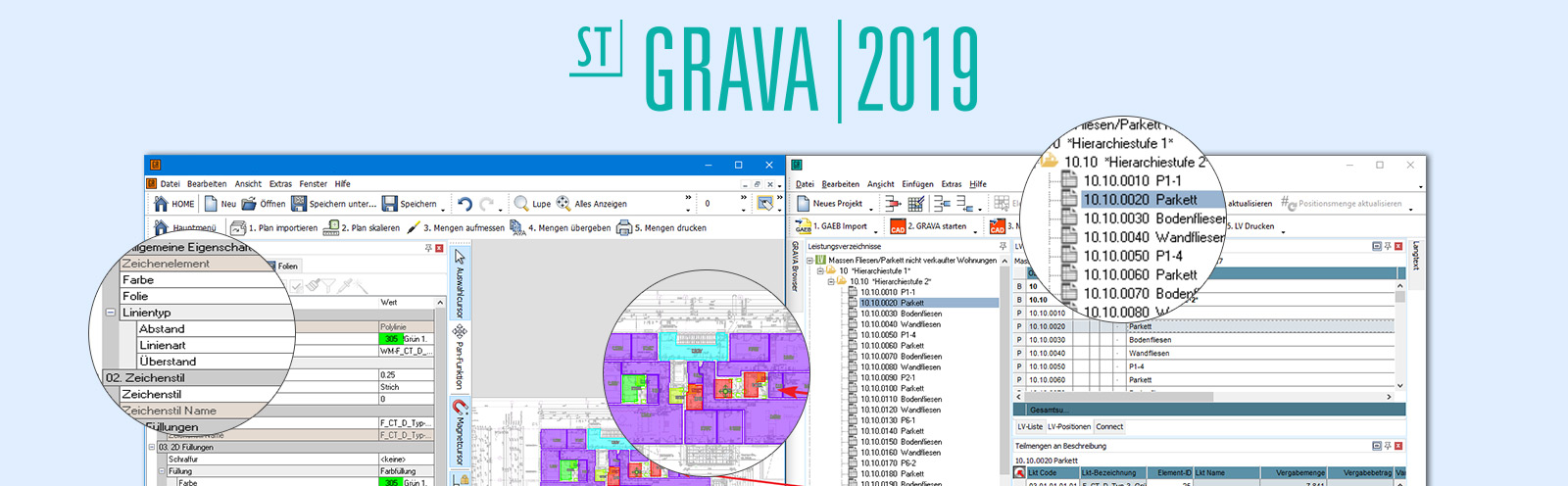Click the Farbfüllung value cell

(x=406, y=471)
